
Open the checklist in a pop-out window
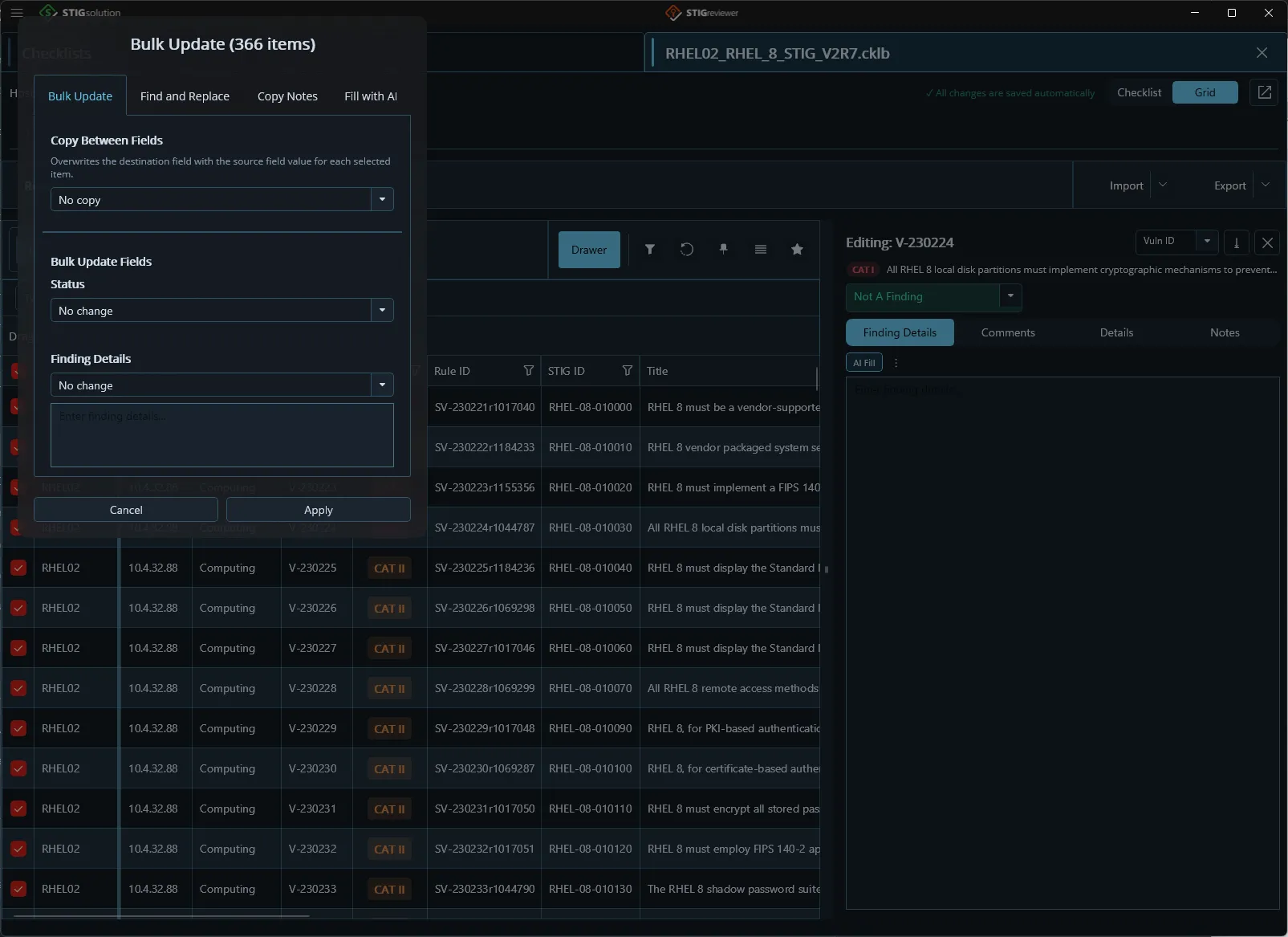pyautogui.click(x=1264, y=92)
